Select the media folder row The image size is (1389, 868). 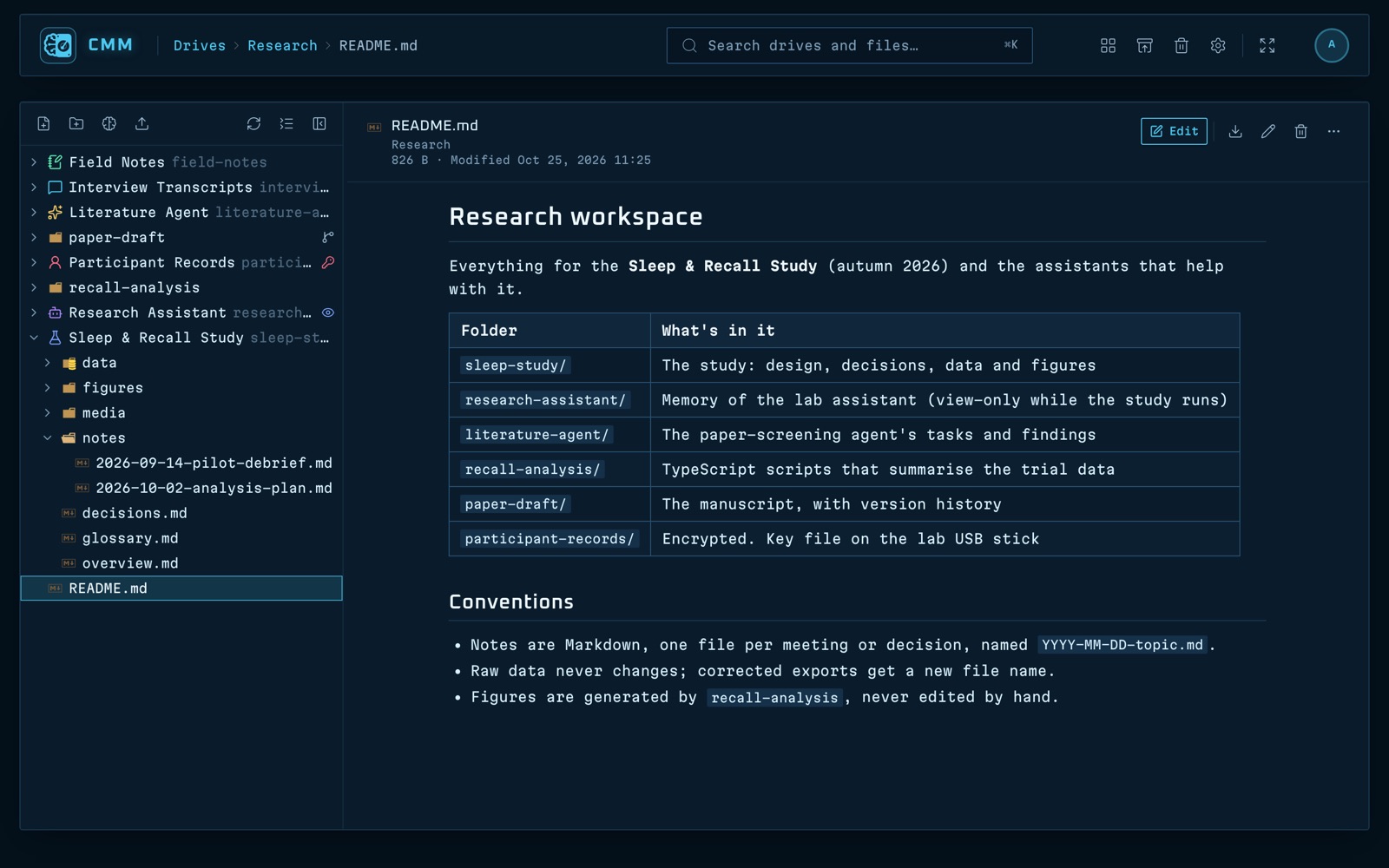(181, 413)
